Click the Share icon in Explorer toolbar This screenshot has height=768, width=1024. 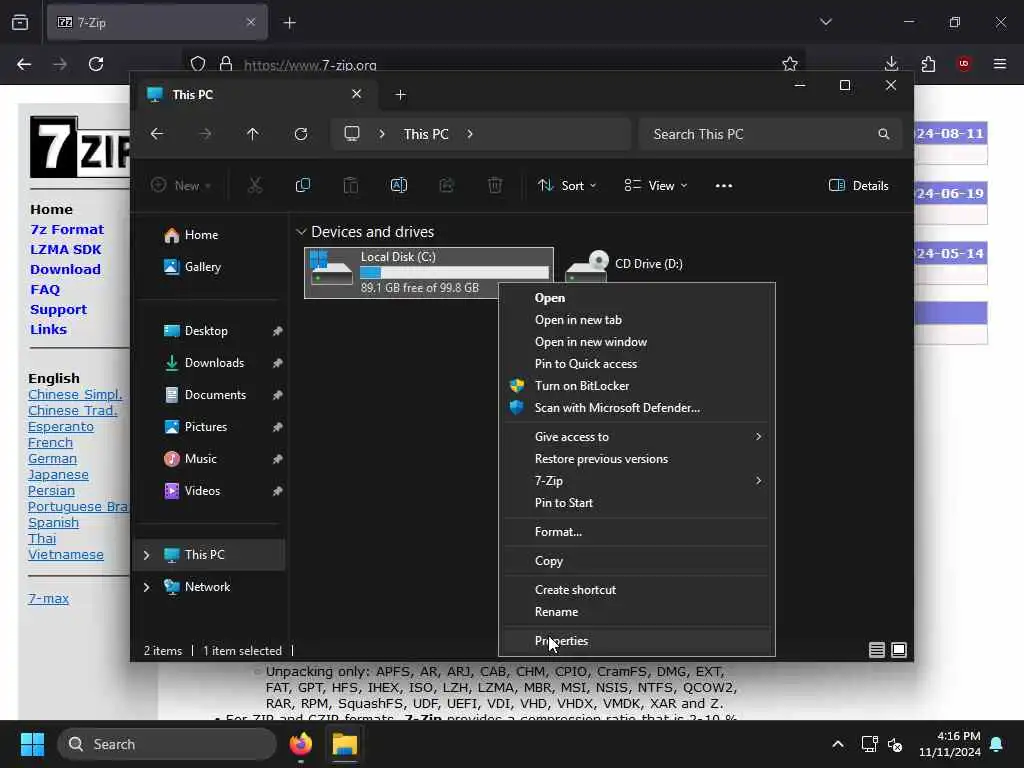[x=447, y=185]
